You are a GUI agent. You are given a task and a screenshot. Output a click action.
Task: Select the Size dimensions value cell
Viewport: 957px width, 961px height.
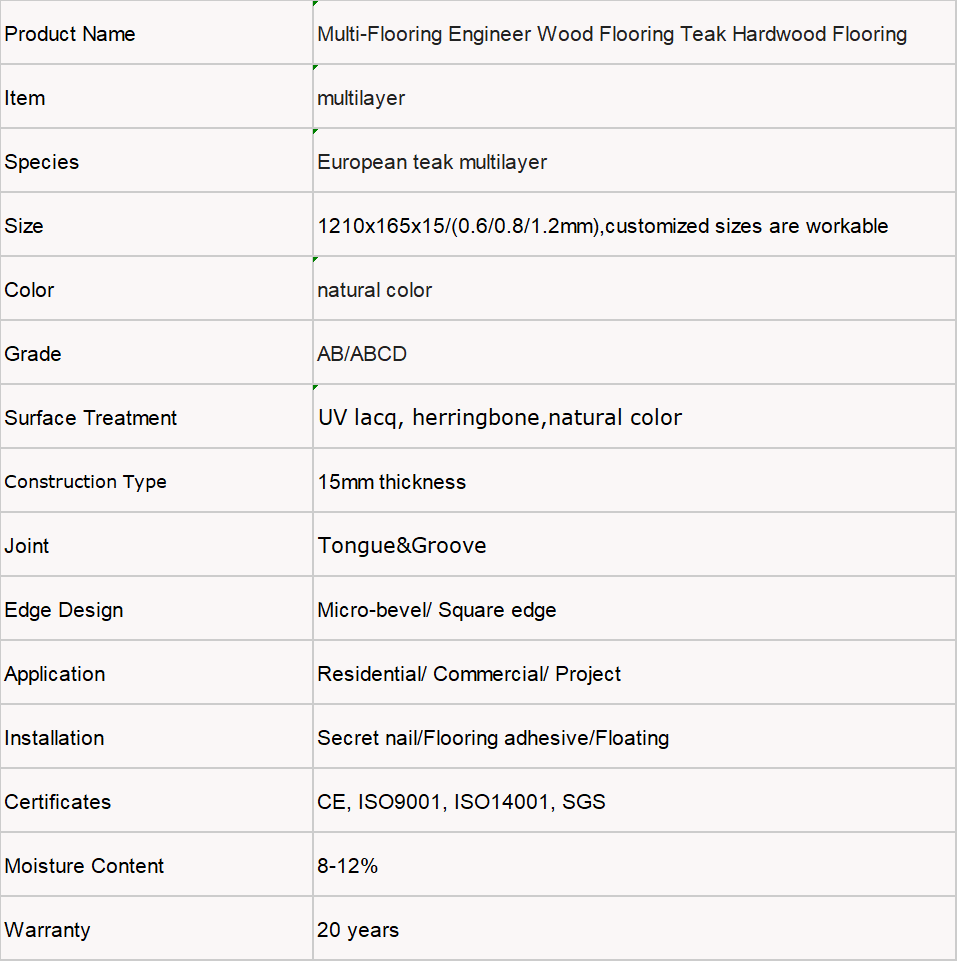pyautogui.click(x=634, y=225)
